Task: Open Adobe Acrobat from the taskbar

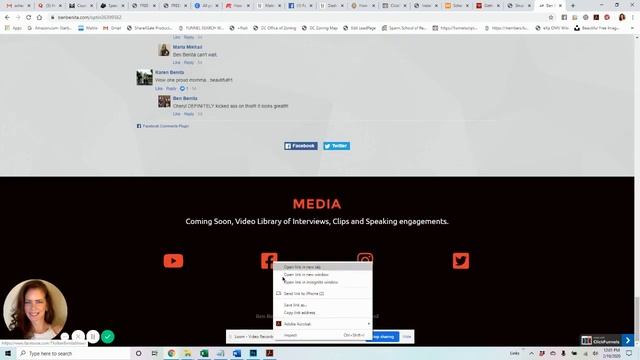Action: (x=269, y=353)
